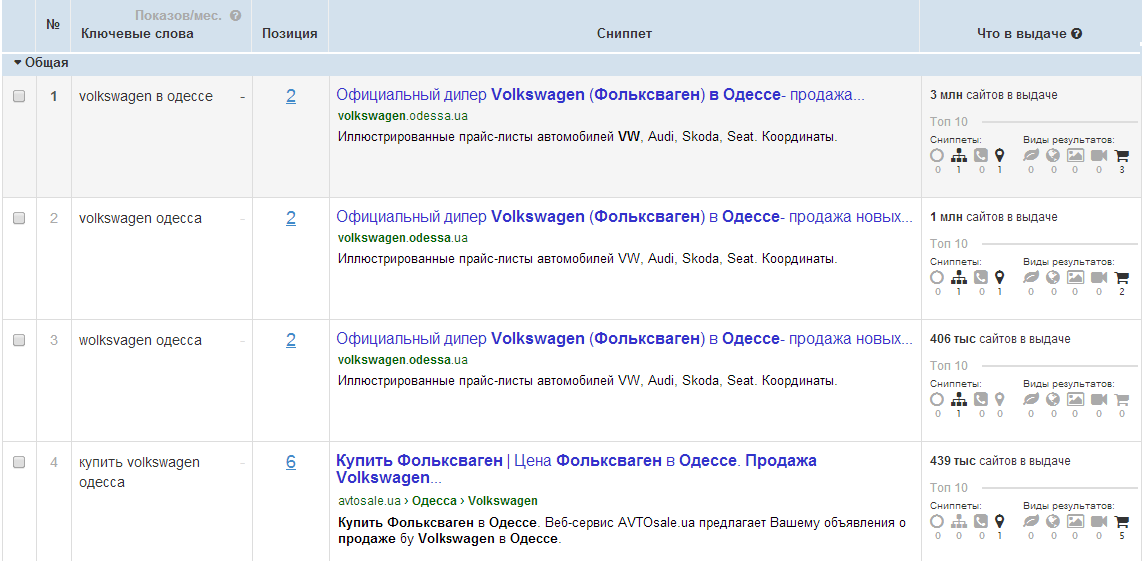
Task: Click the shopping cart icon in the 'volkswagen одесса' row
Action: coord(1121,278)
